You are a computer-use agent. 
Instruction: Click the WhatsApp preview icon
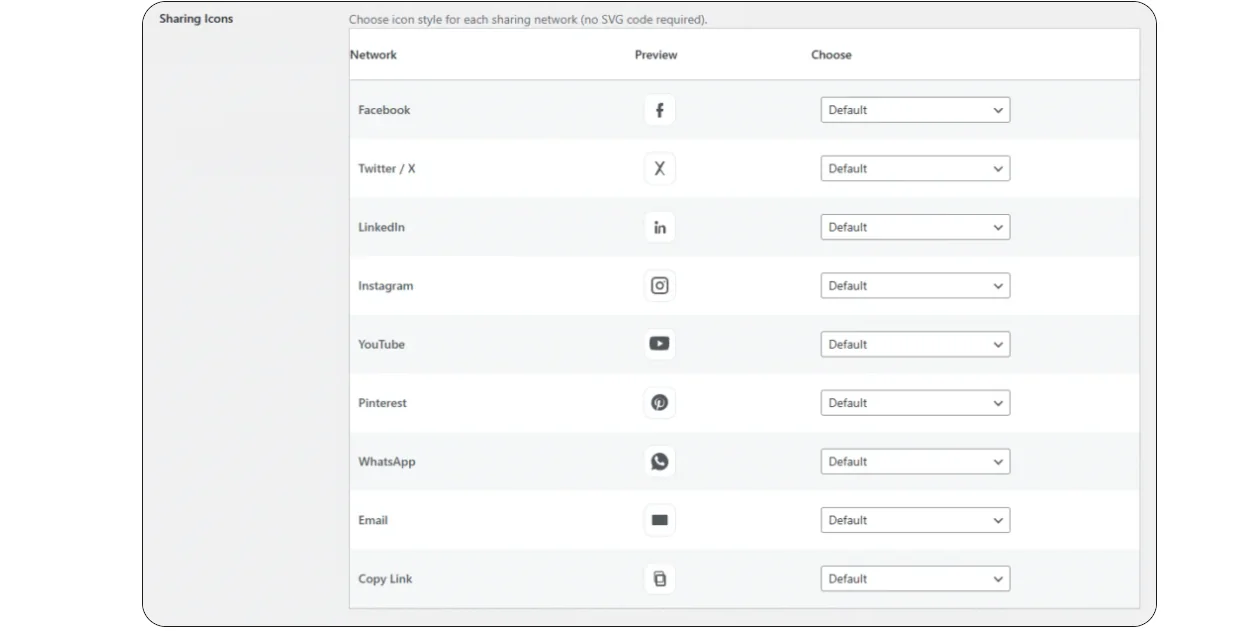tap(659, 461)
